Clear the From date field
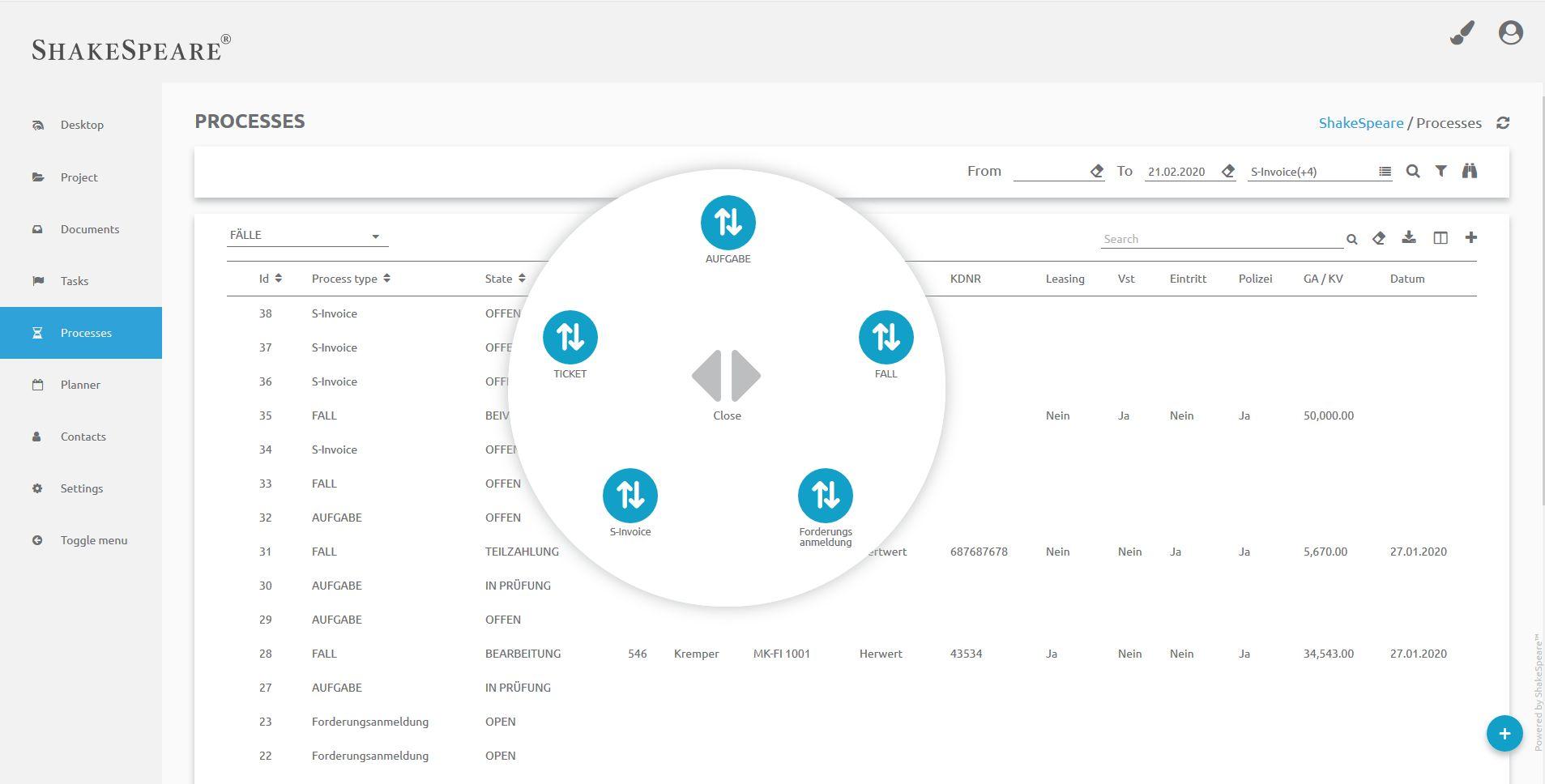 1097,171
